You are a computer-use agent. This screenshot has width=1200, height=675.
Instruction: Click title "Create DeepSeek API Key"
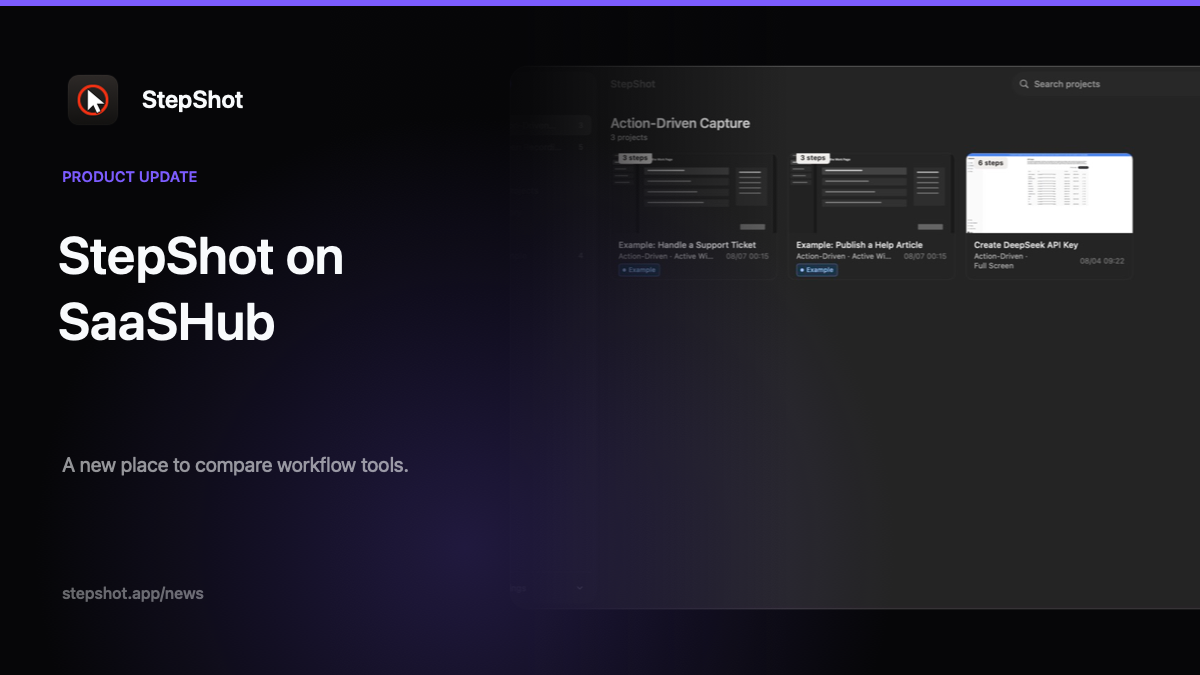coord(1026,245)
